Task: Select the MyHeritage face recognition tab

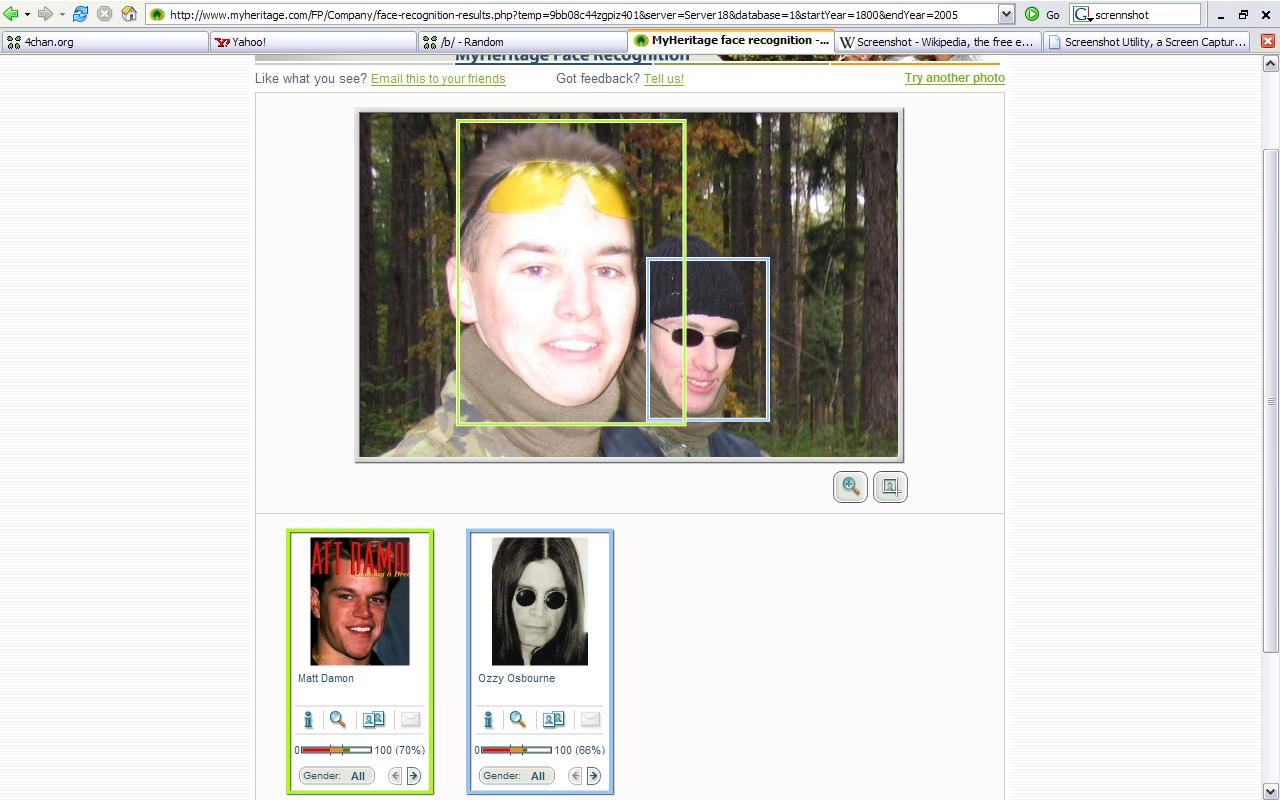Action: tap(731, 41)
